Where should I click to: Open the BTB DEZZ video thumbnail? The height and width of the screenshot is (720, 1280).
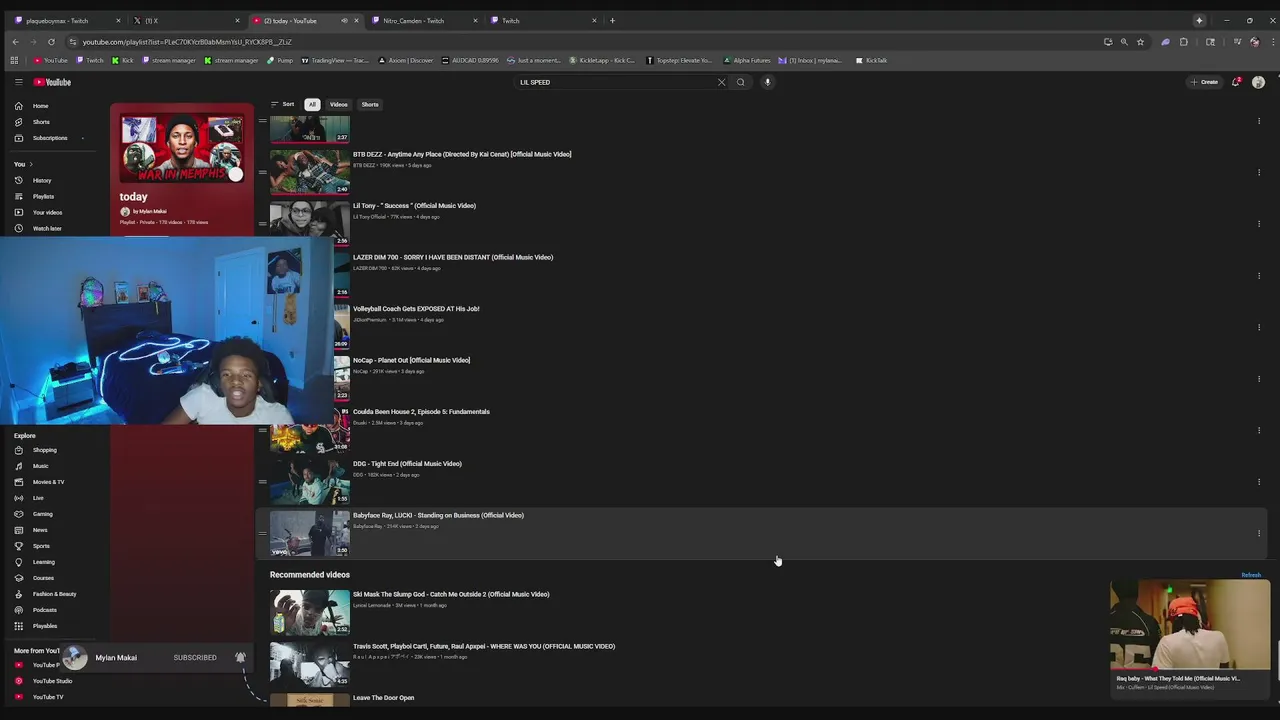click(310, 172)
